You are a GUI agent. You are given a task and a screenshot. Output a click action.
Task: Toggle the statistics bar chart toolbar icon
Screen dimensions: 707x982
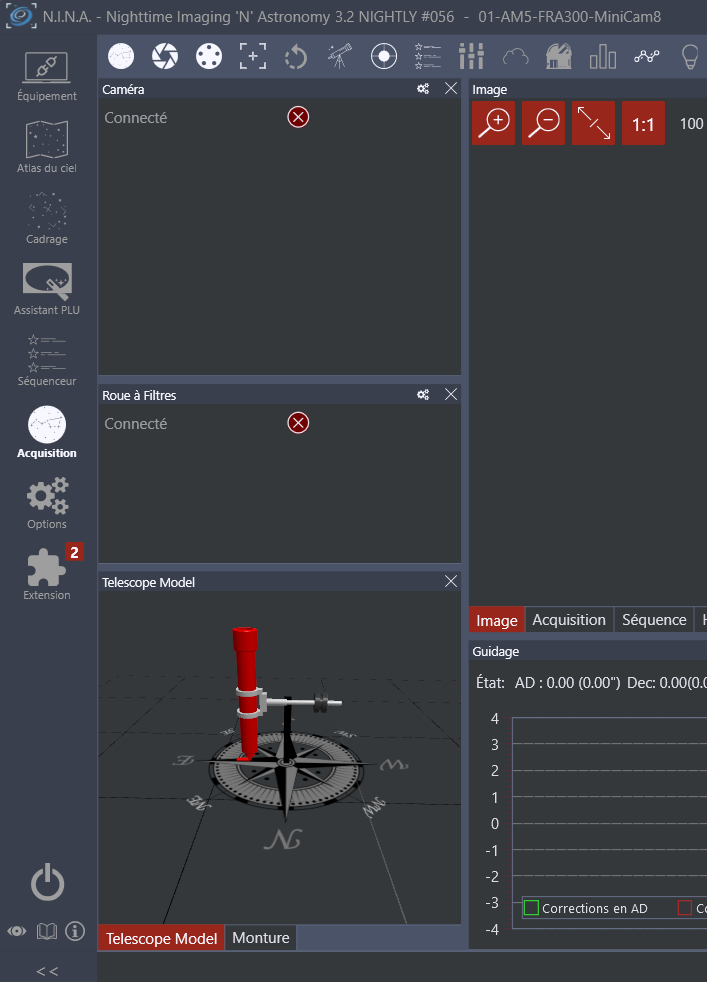pyautogui.click(x=603, y=56)
